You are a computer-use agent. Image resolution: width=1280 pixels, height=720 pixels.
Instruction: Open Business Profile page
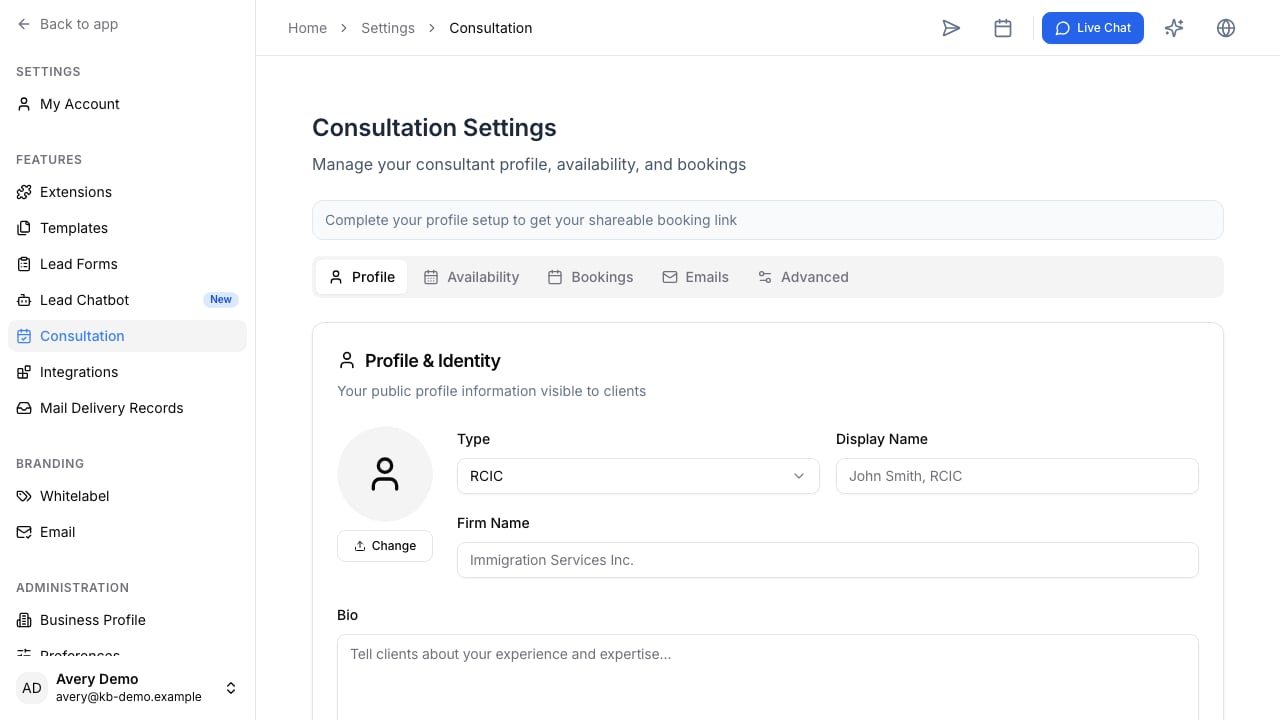click(x=127, y=620)
